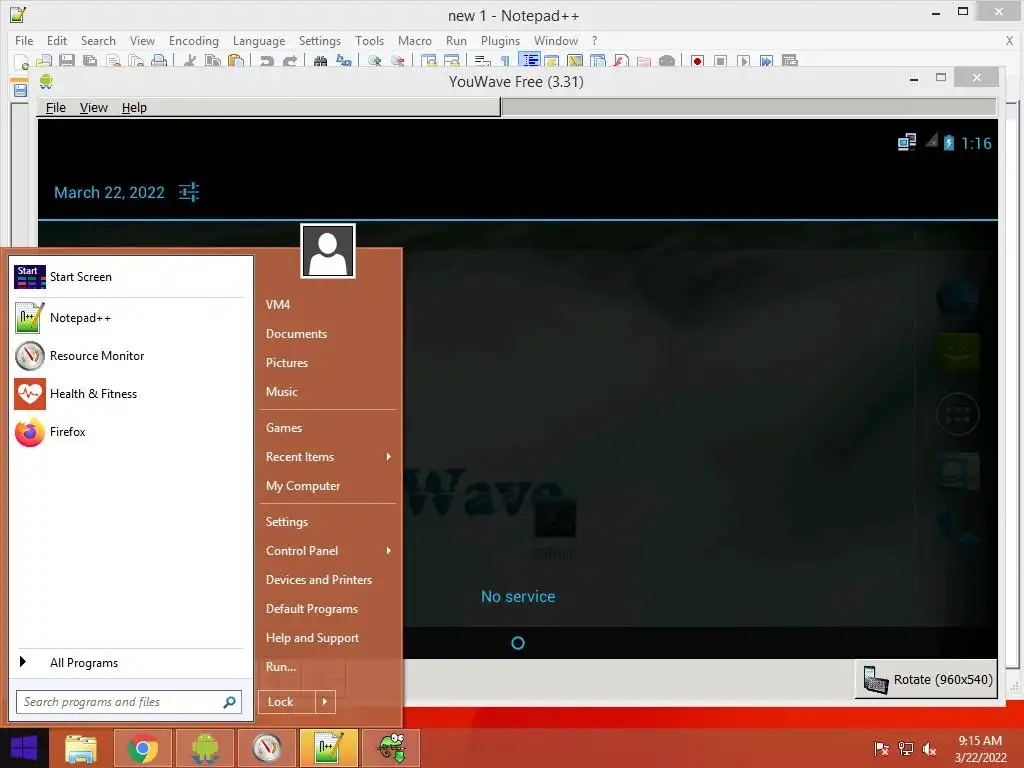This screenshot has width=1024, height=768.
Task: Open the Encoding menu in Notepad++
Action: pyautogui.click(x=193, y=40)
